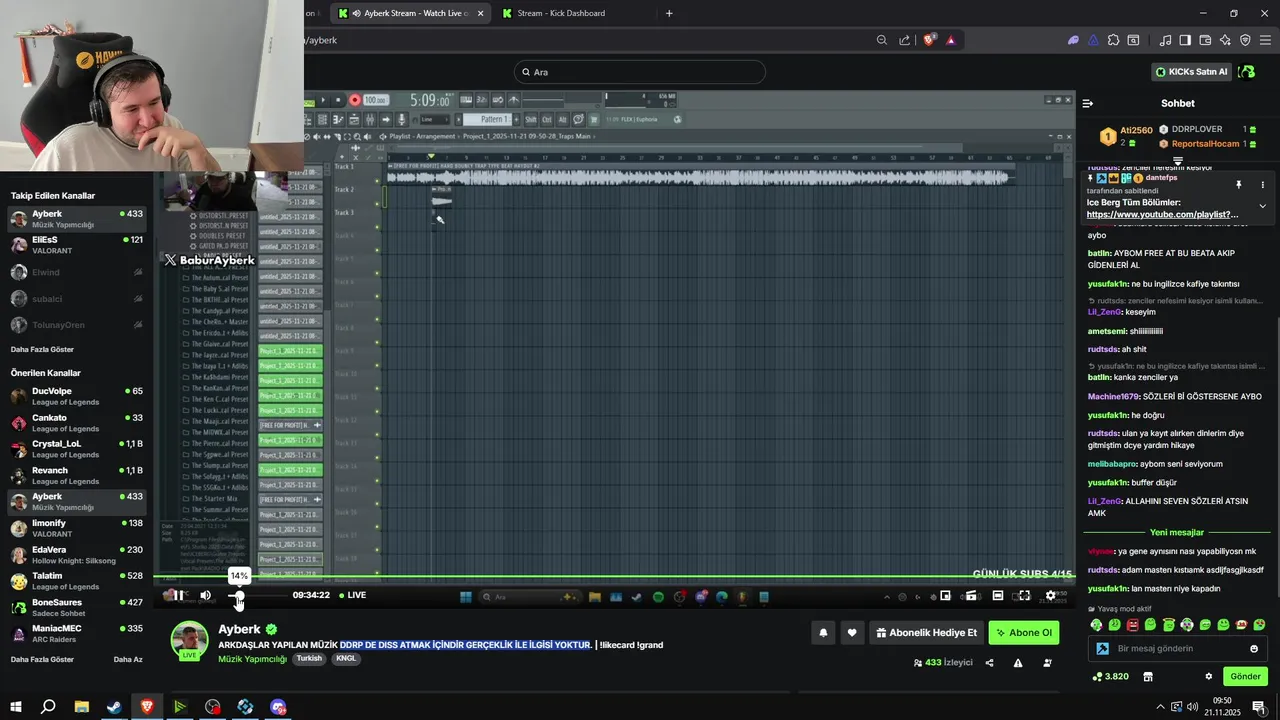Viewport: 1280px width, 720px height.
Task: Enter fullscreen mode on stream player
Action: click(x=1024, y=595)
